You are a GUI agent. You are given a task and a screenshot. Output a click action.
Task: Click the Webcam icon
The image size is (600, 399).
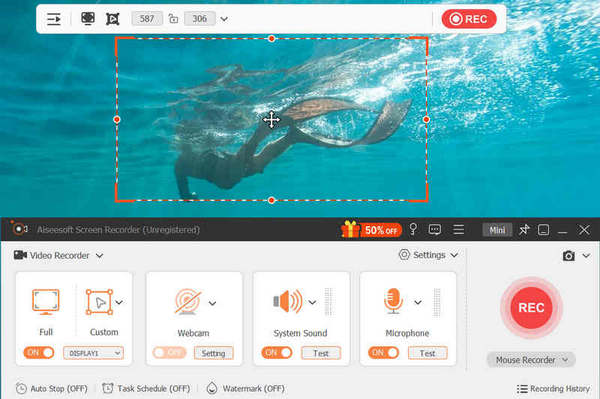(x=188, y=301)
